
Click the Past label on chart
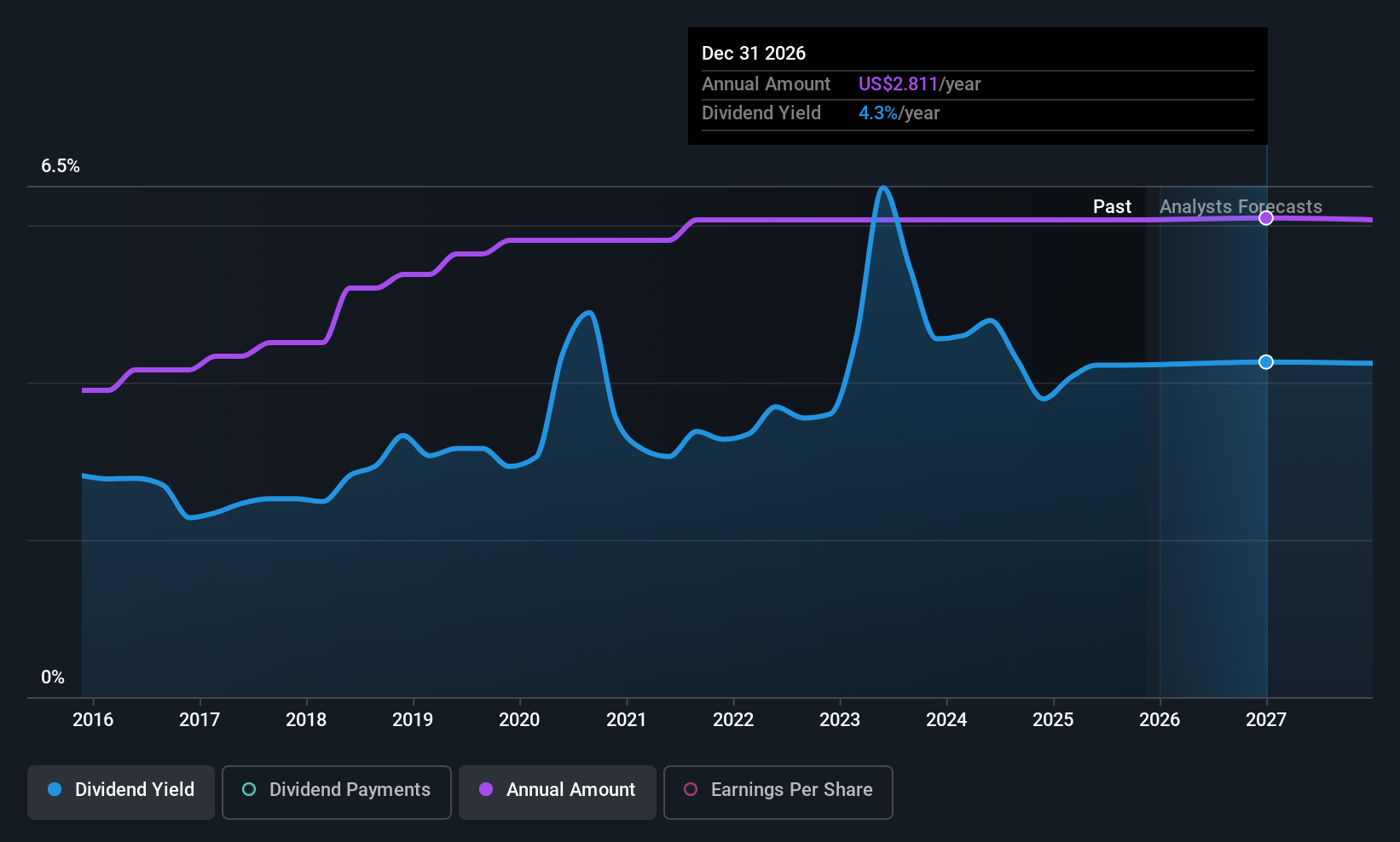tap(1112, 207)
